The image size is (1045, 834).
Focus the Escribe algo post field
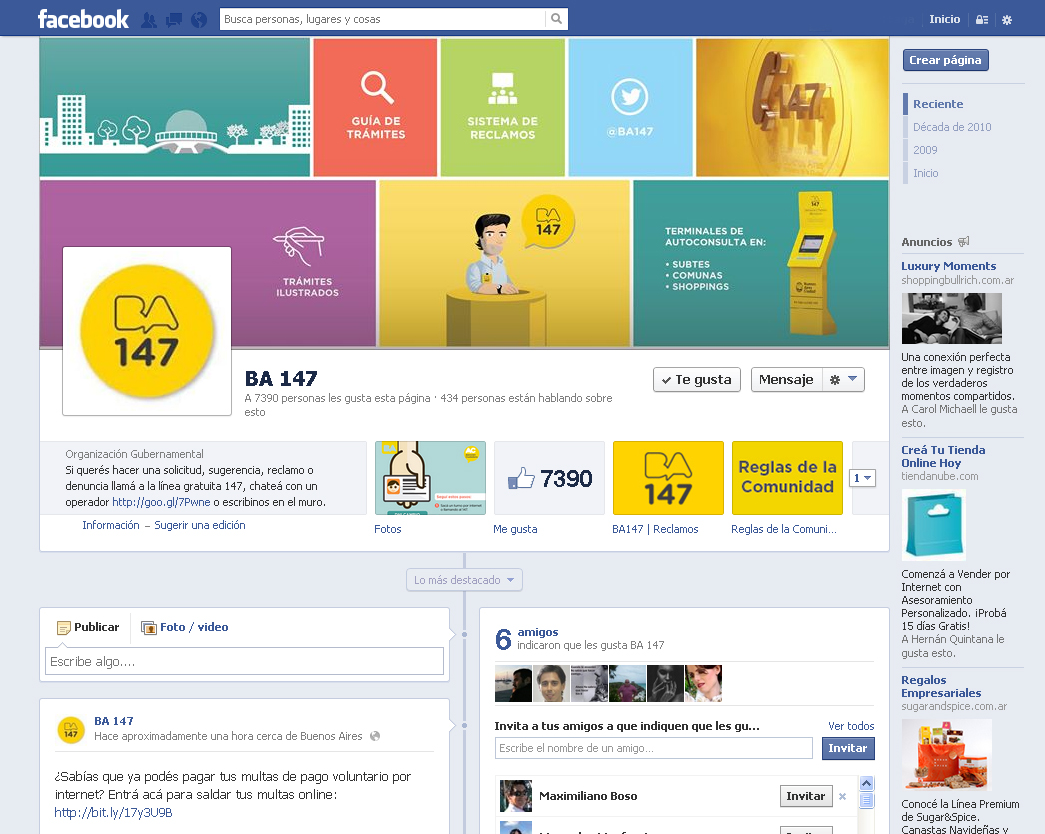pyautogui.click(x=244, y=661)
